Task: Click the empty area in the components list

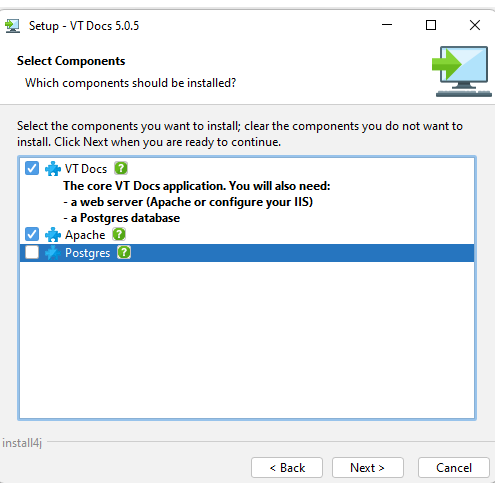Action: (x=247, y=340)
